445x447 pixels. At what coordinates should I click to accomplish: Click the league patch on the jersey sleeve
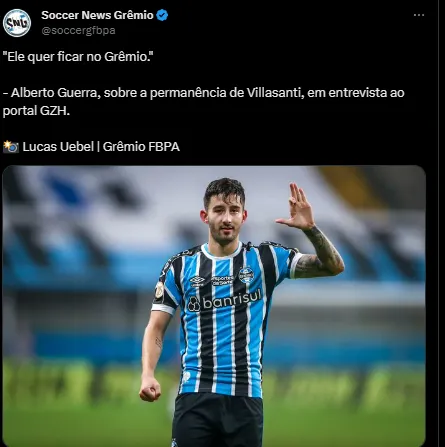159,291
